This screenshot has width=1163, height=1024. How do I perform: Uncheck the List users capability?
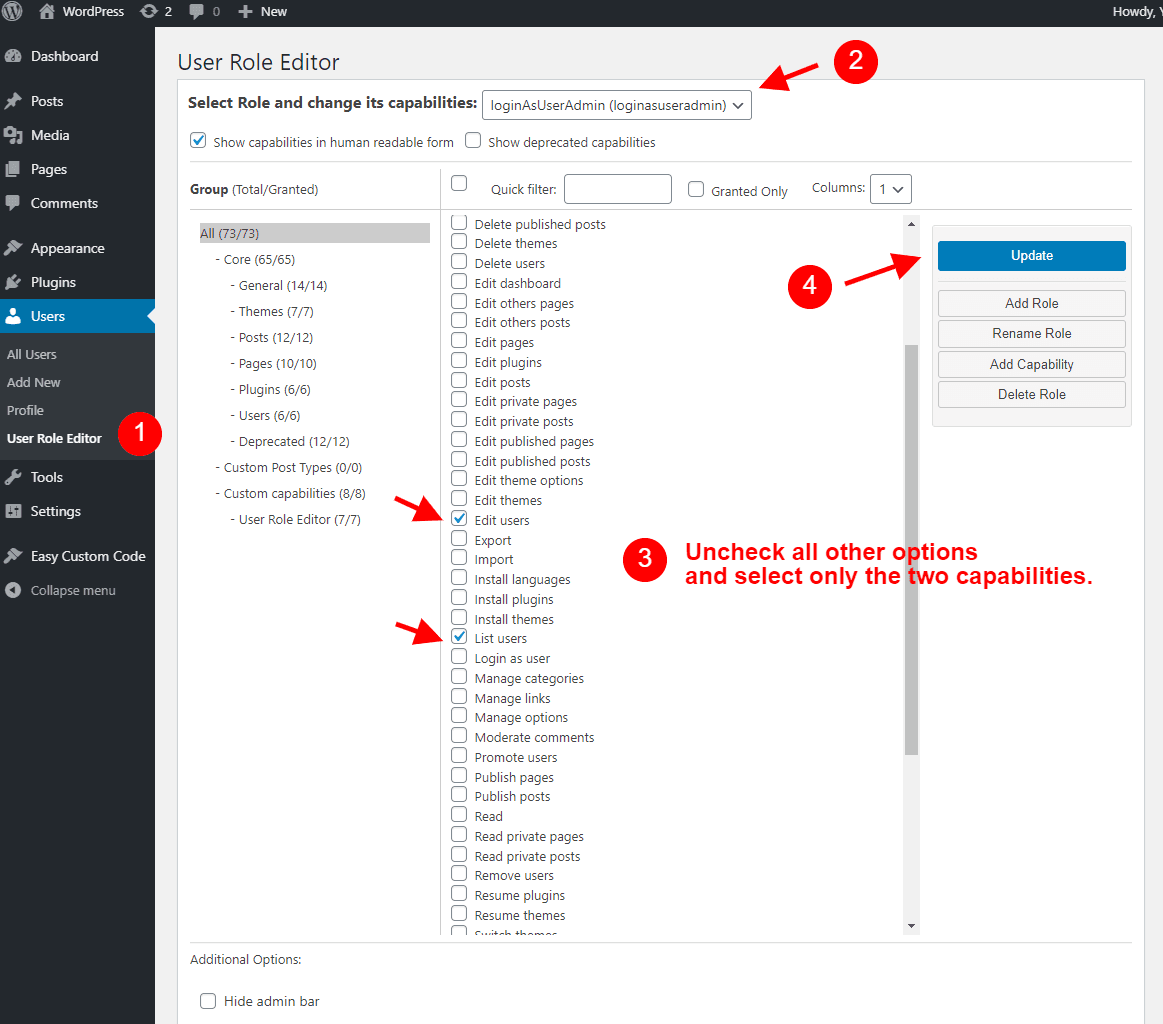click(459, 636)
